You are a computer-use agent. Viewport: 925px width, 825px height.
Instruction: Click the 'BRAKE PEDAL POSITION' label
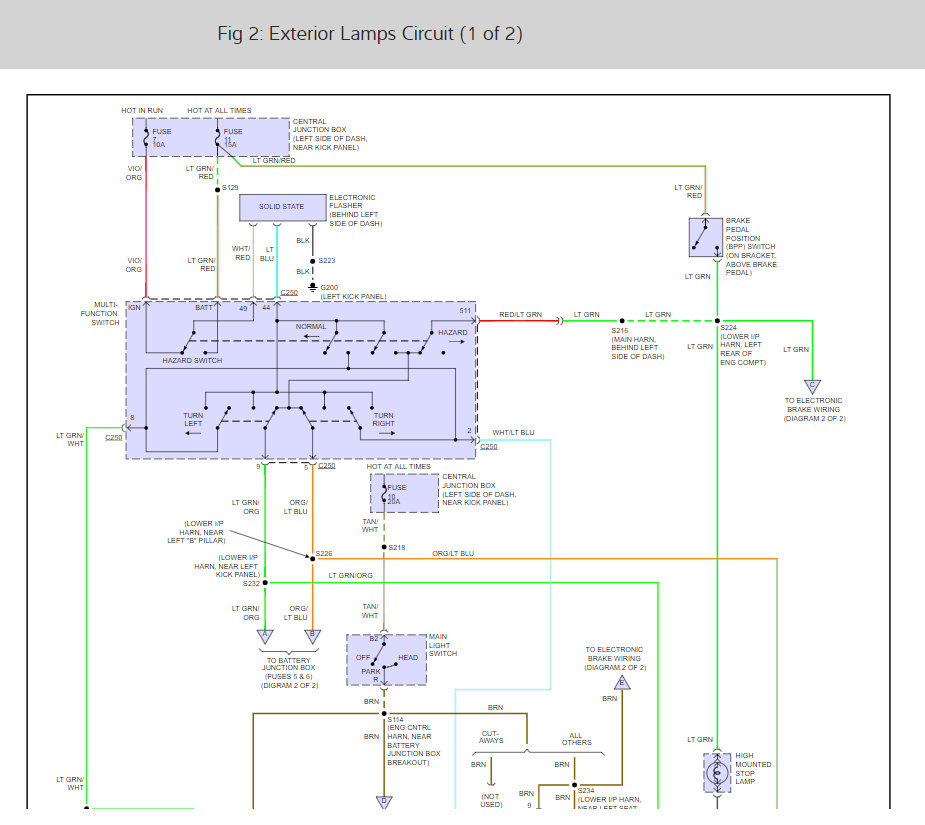tap(743, 230)
